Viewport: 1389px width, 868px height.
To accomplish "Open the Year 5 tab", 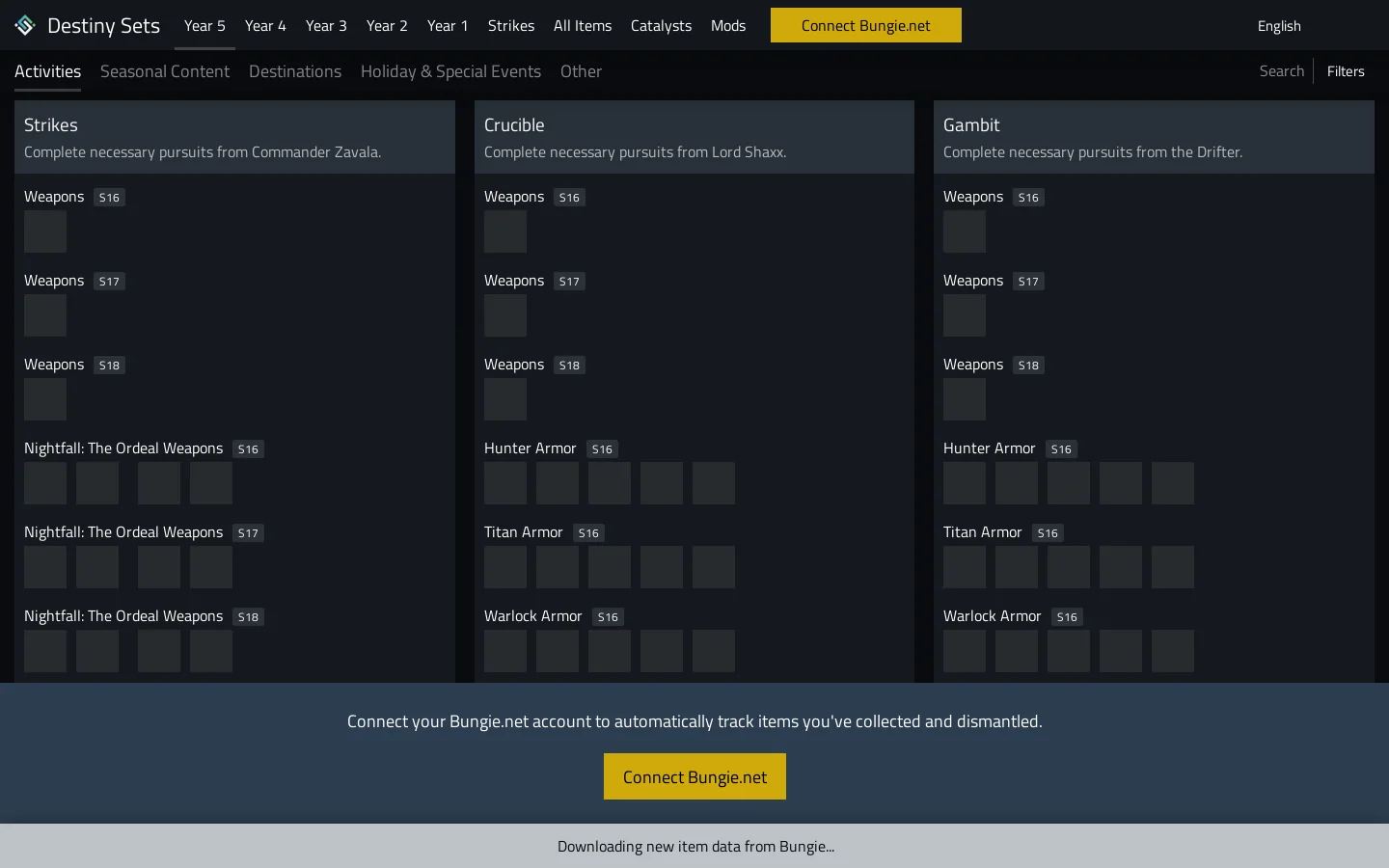I will pyautogui.click(x=204, y=25).
